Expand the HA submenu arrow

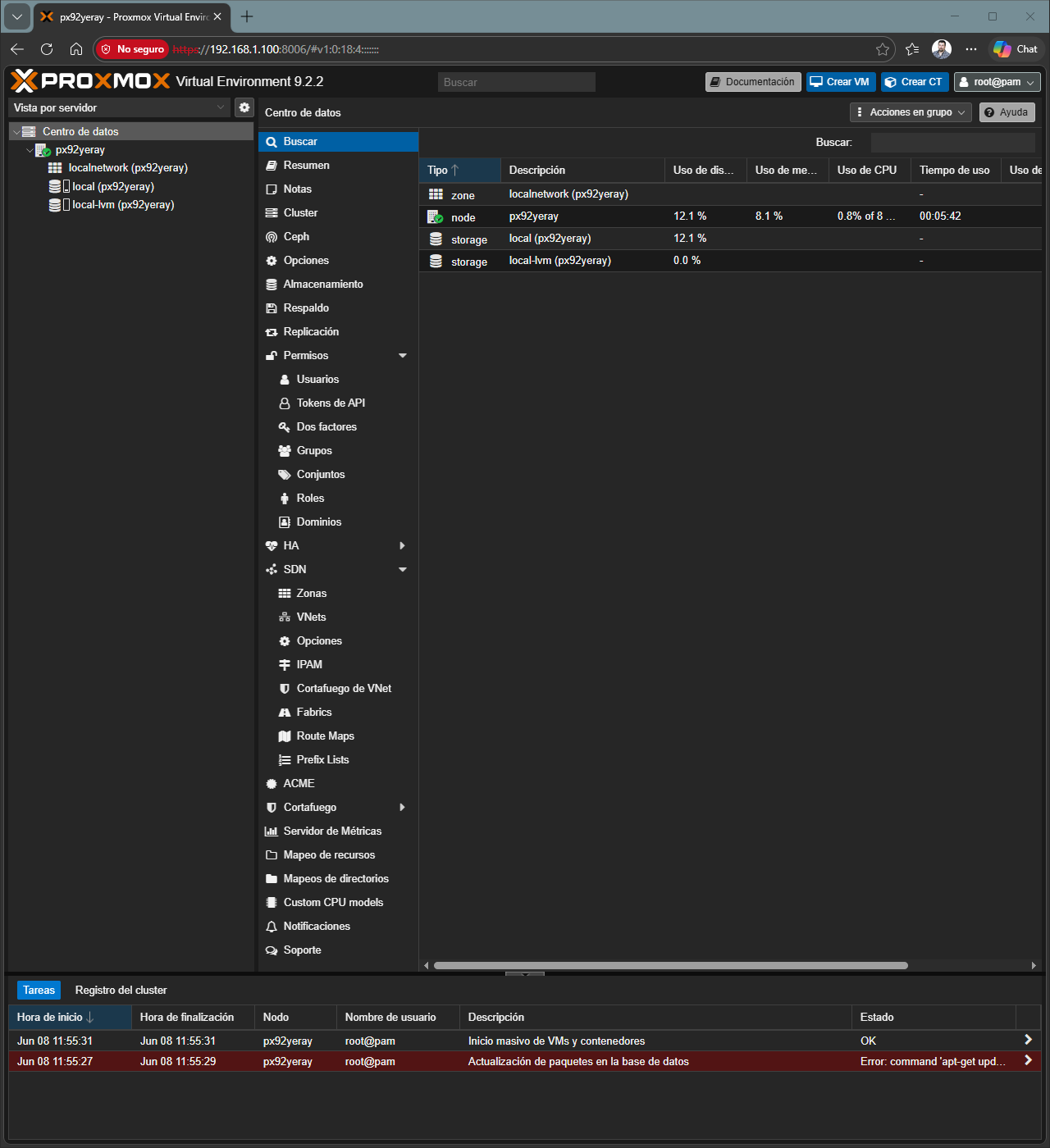pyautogui.click(x=403, y=546)
